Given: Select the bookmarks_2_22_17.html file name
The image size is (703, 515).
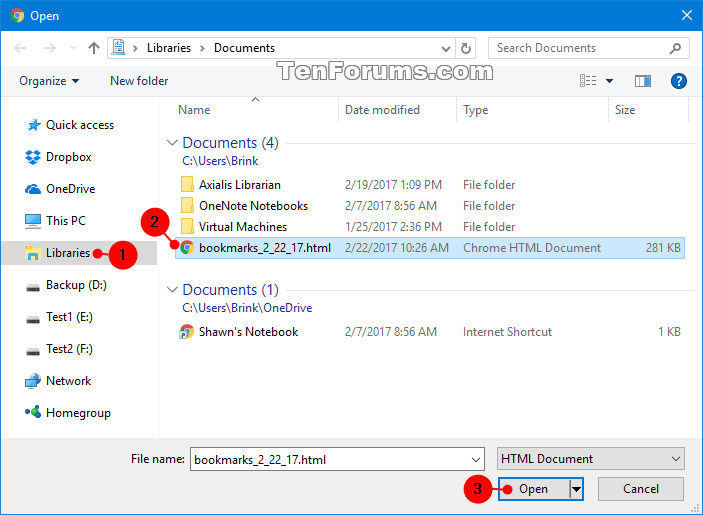Looking at the screenshot, I should coord(265,248).
